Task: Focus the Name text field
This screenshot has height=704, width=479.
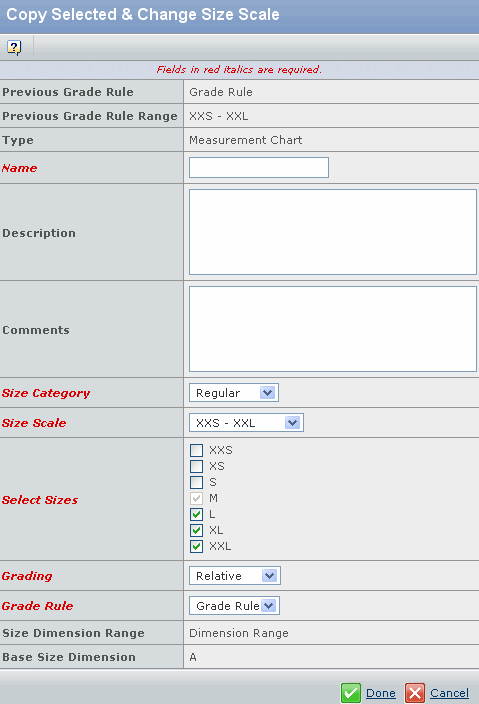Action: (259, 167)
